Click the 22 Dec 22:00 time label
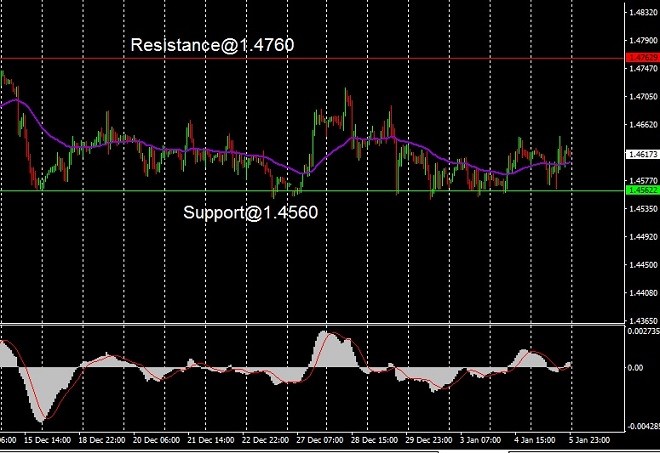This screenshot has width=660, height=453. (265, 440)
